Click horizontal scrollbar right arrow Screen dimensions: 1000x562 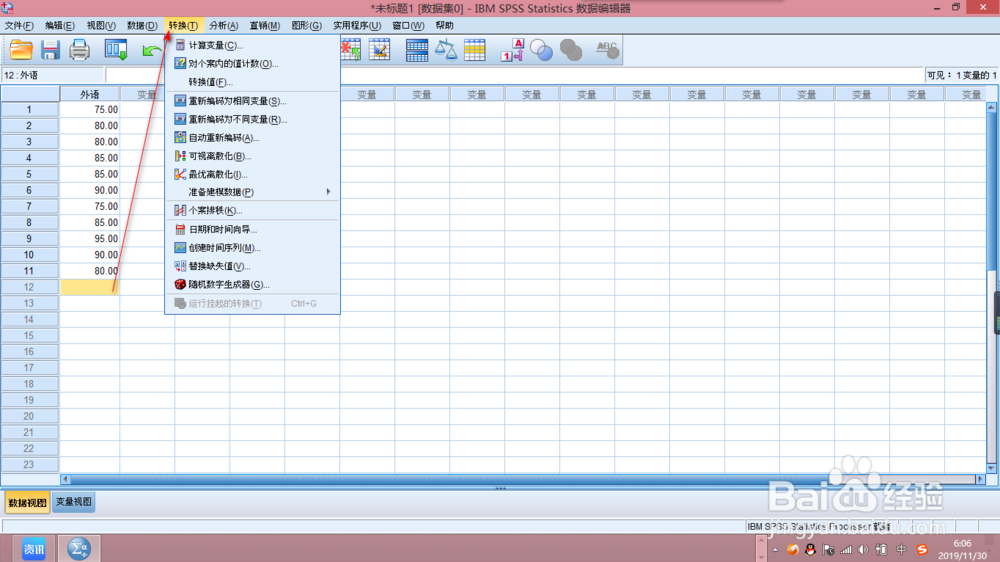tap(980, 479)
